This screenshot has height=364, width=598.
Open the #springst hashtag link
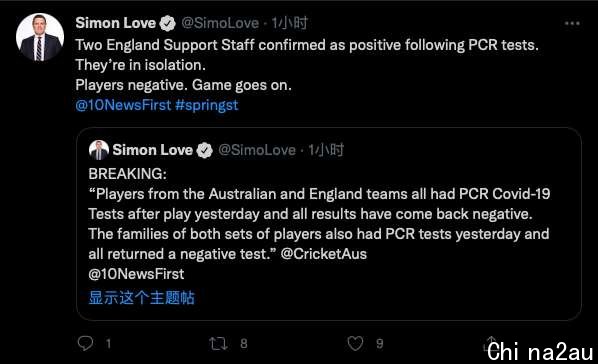click(x=207, y=105)
